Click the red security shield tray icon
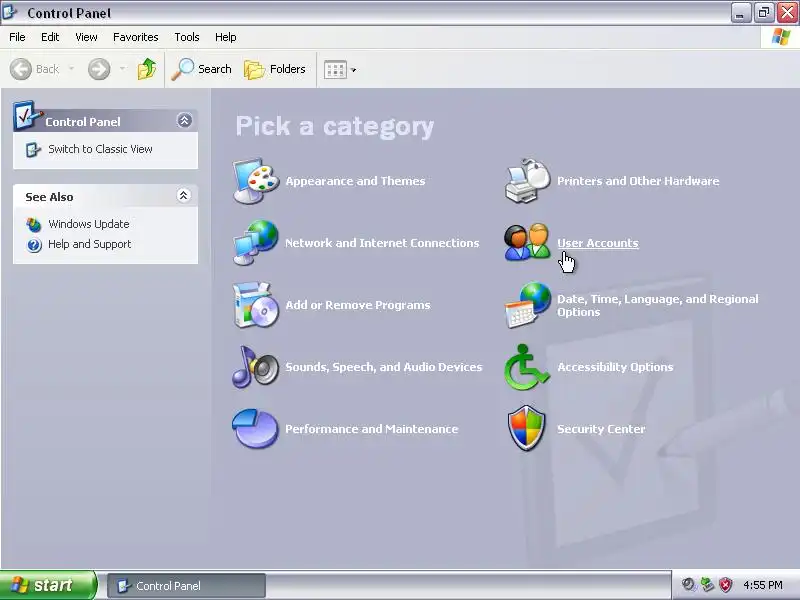Viewport: 800px width, 600px height. tap(726, 585)
